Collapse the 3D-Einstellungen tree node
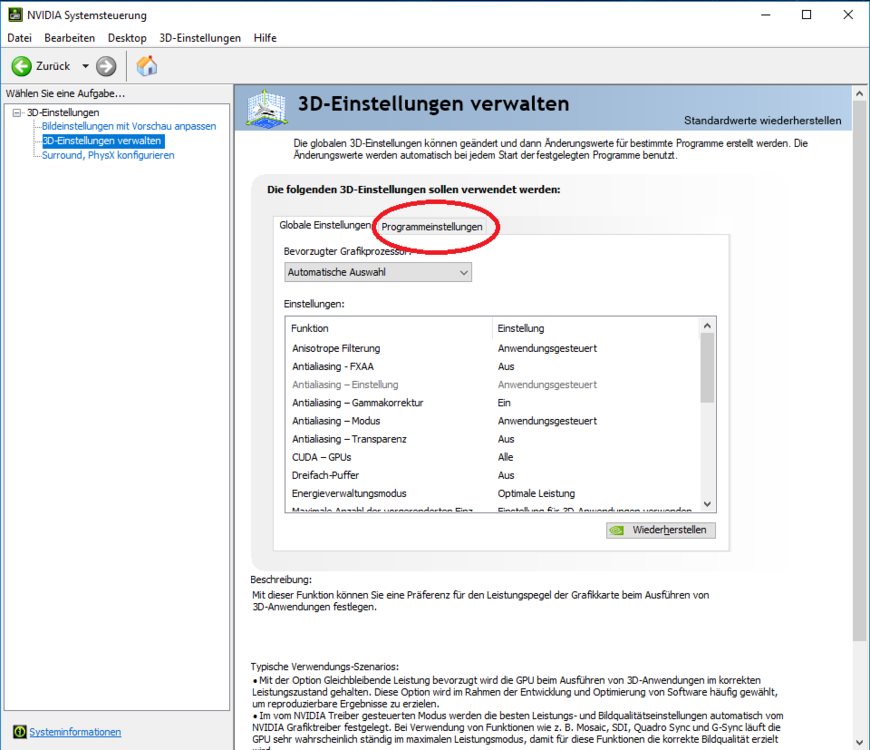Viewport: 870px width, 750px height. tap(17, 113)
